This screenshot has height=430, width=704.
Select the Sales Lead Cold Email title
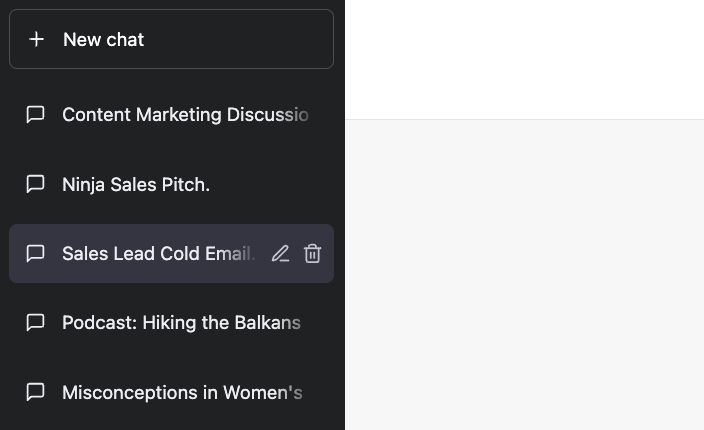(x=158, y=254)
